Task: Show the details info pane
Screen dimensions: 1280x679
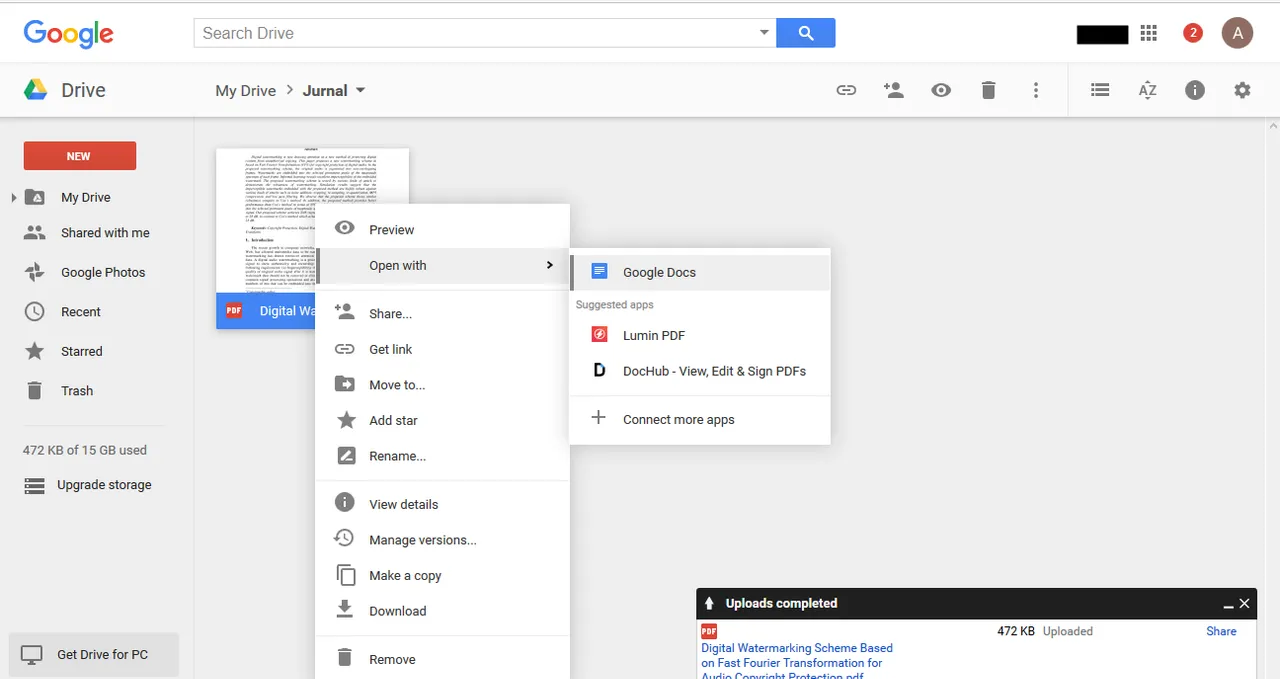Action: [x=1195, y=90]
